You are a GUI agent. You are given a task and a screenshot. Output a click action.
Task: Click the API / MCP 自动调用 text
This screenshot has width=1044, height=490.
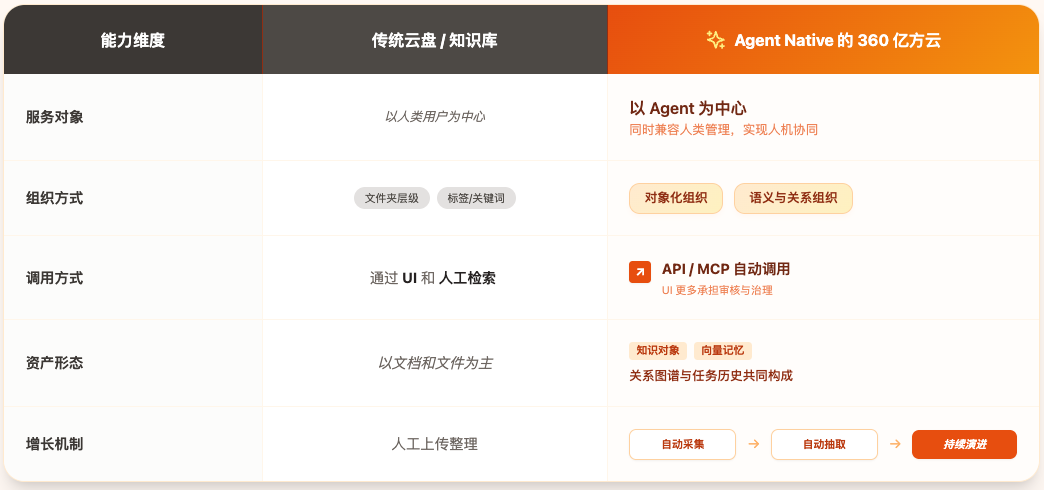coord(726,269)
